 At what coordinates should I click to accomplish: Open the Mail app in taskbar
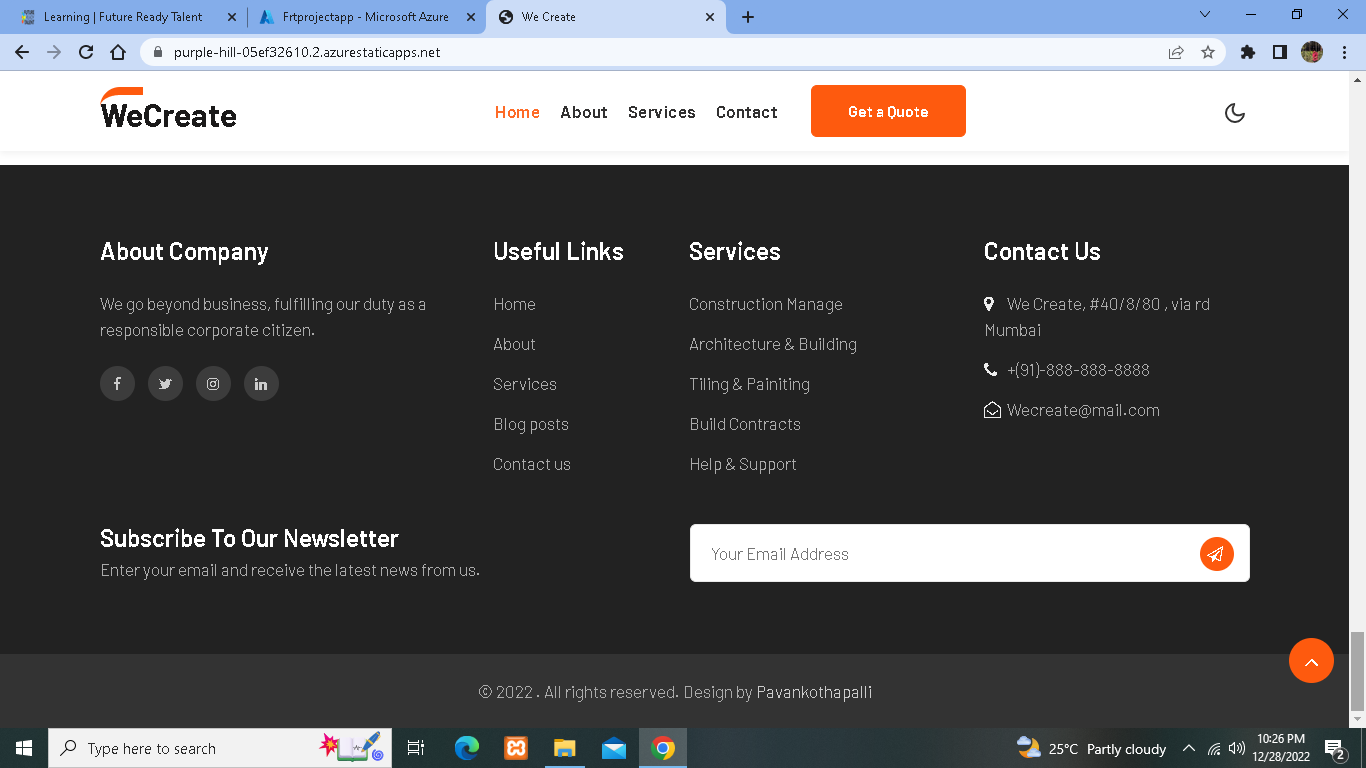pyautogui.click(x=614, y=748)
